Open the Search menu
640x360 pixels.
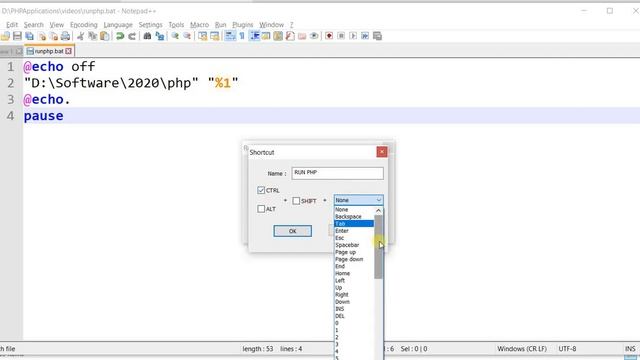click(x=33, y=25)
